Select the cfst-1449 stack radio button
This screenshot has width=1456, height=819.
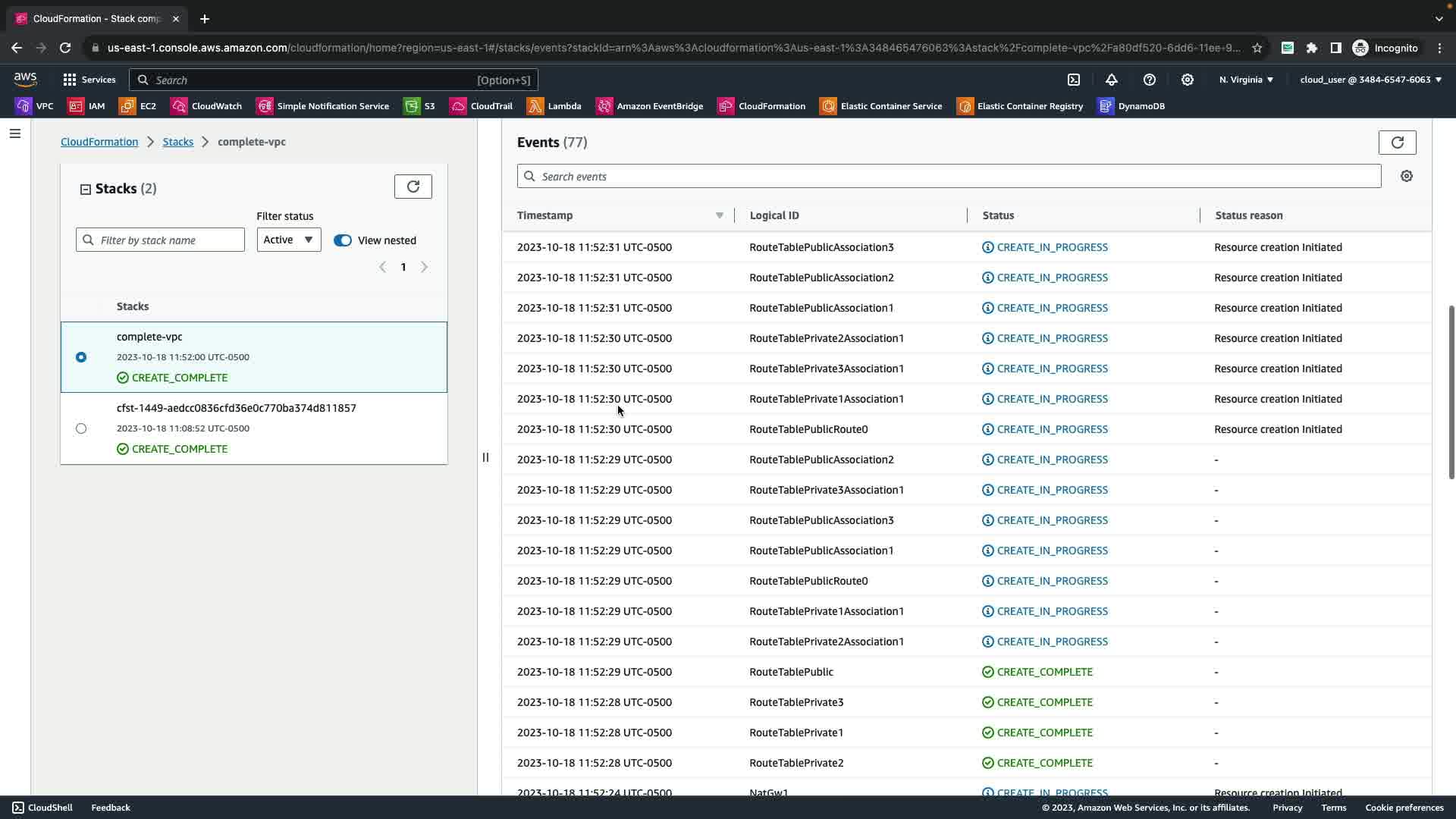click(81, 428)
